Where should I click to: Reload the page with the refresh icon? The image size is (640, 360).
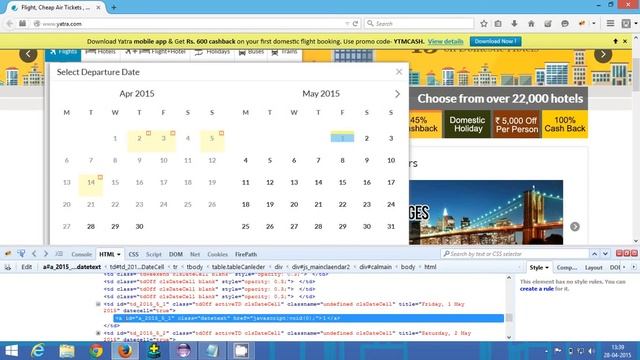coord(356,24)
